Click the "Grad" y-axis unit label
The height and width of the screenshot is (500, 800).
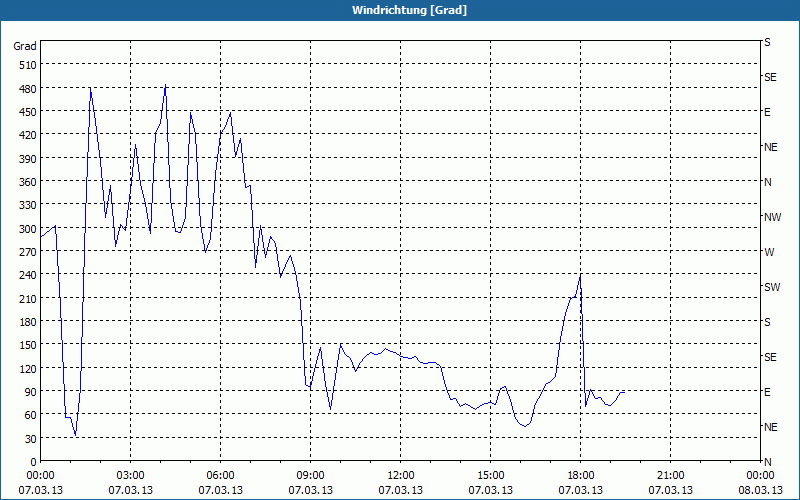(25, 46)
